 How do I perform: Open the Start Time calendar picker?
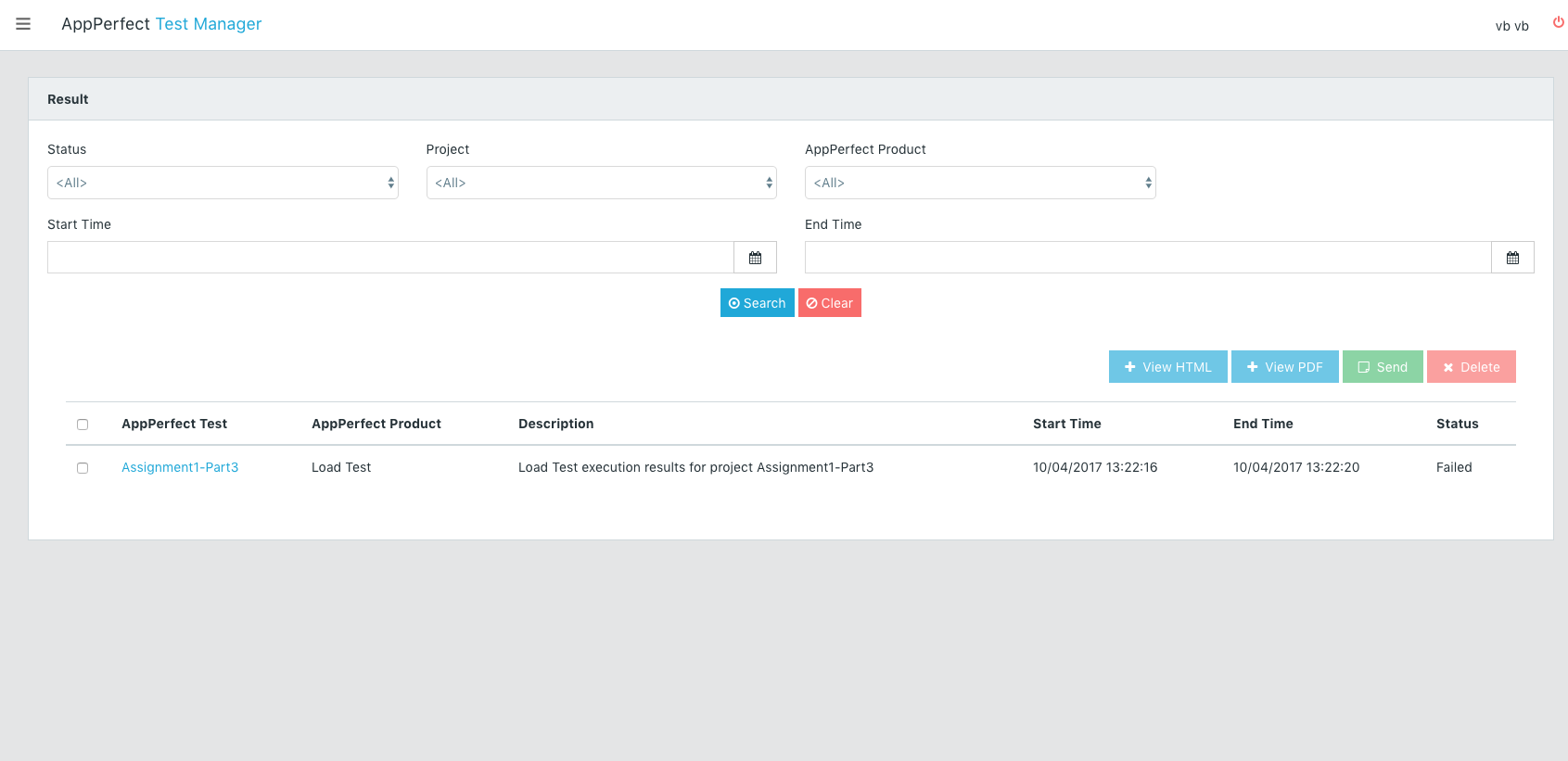[755, 258]
